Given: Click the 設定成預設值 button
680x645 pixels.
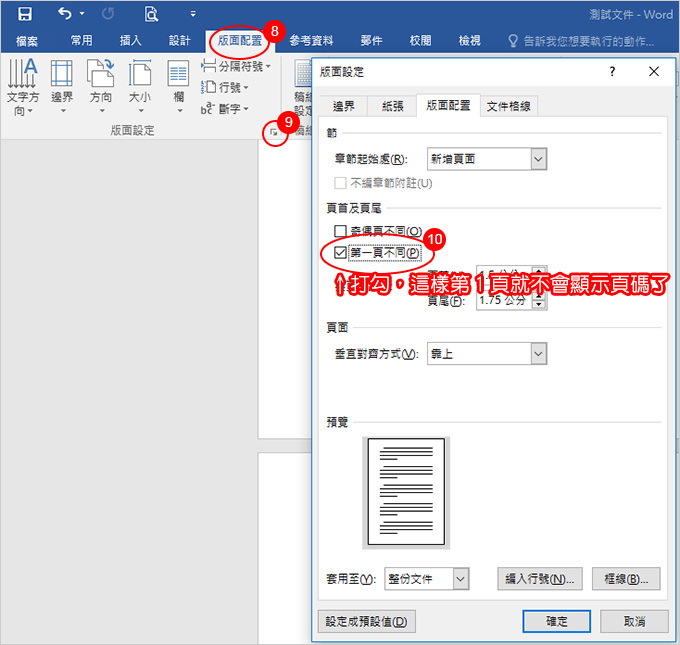Looking at the screenshot, I should pos(366,622).
